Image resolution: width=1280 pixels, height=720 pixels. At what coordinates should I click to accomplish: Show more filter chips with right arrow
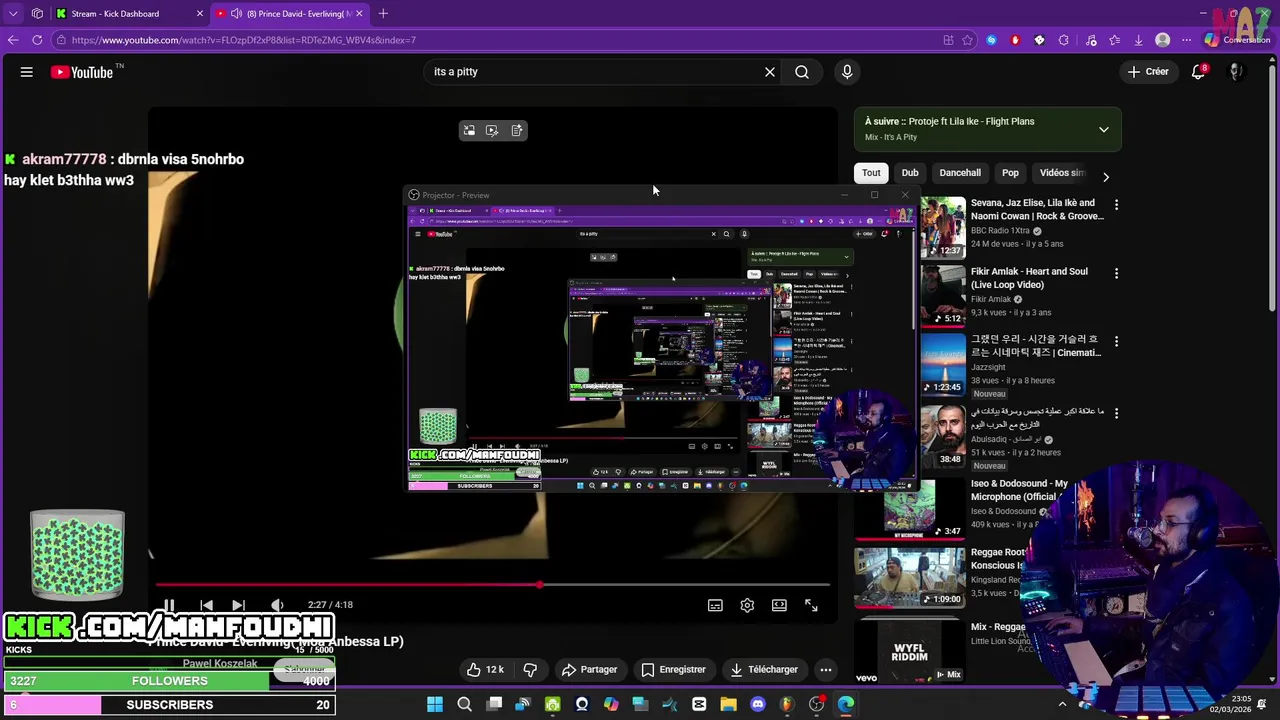tap(1106, 177)
